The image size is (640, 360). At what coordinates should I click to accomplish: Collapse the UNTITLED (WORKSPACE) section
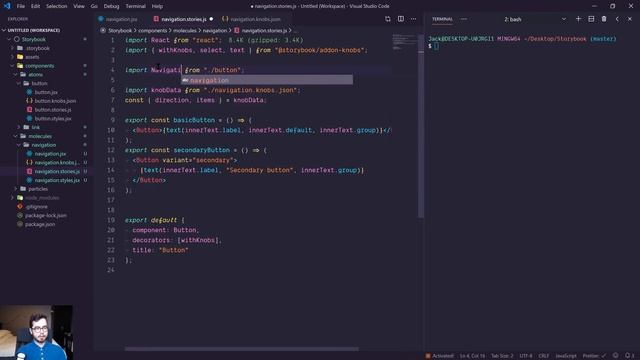click(33, 30)
